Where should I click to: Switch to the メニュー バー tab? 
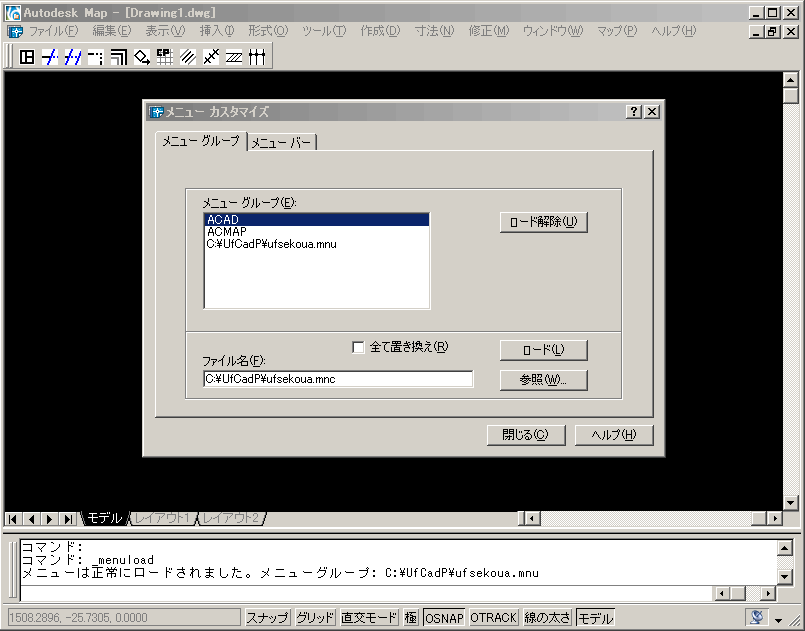click(x=282, y=142)
